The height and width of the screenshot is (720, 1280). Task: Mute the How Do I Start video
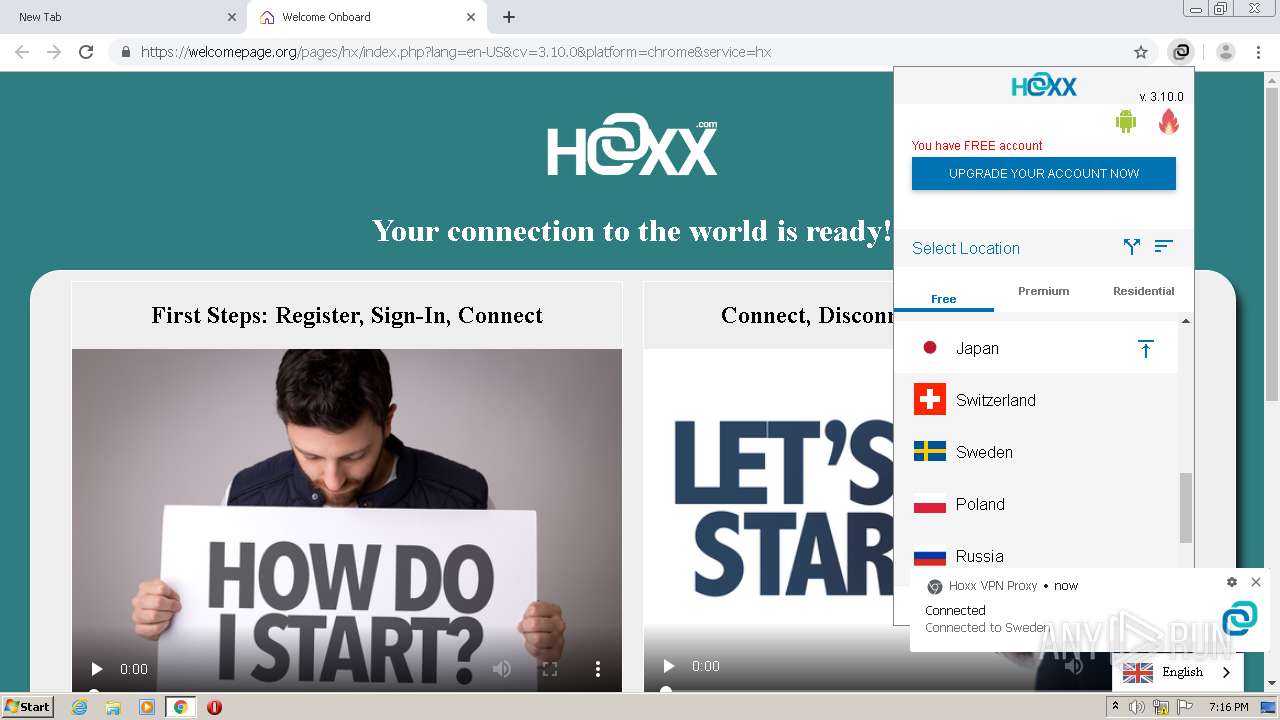point(502,669)
